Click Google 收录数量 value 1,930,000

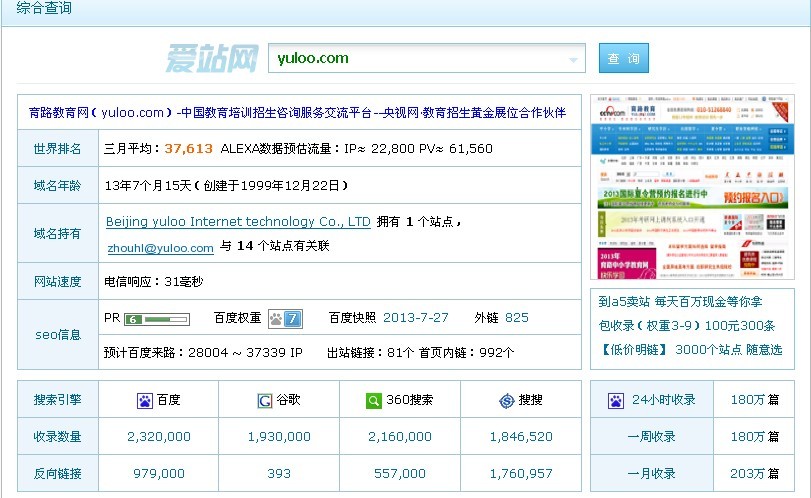coord(279,436)
